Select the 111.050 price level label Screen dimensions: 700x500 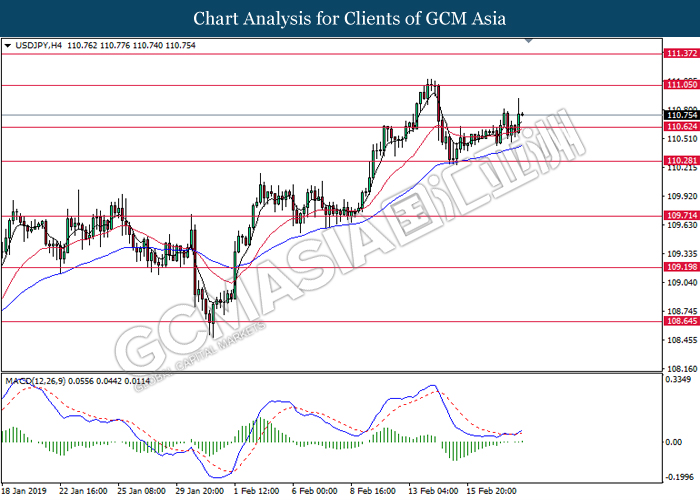pyautogui.click(x=681, y=85)
